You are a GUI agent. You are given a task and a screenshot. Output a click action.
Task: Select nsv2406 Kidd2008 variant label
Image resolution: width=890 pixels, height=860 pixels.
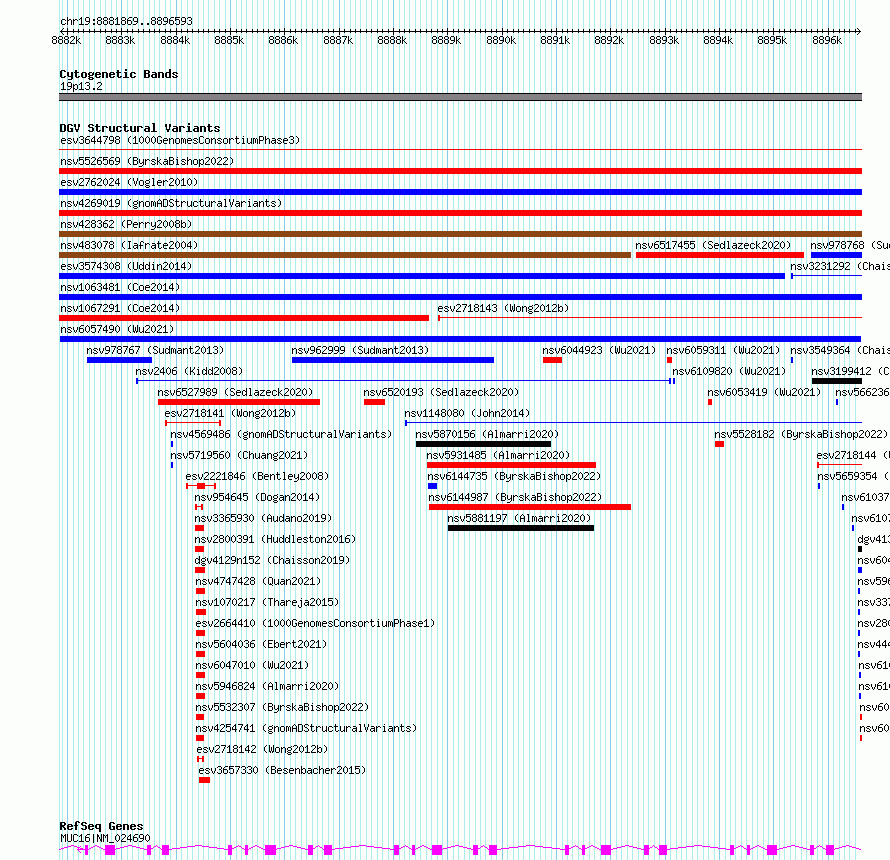click(x=189, y=371)
